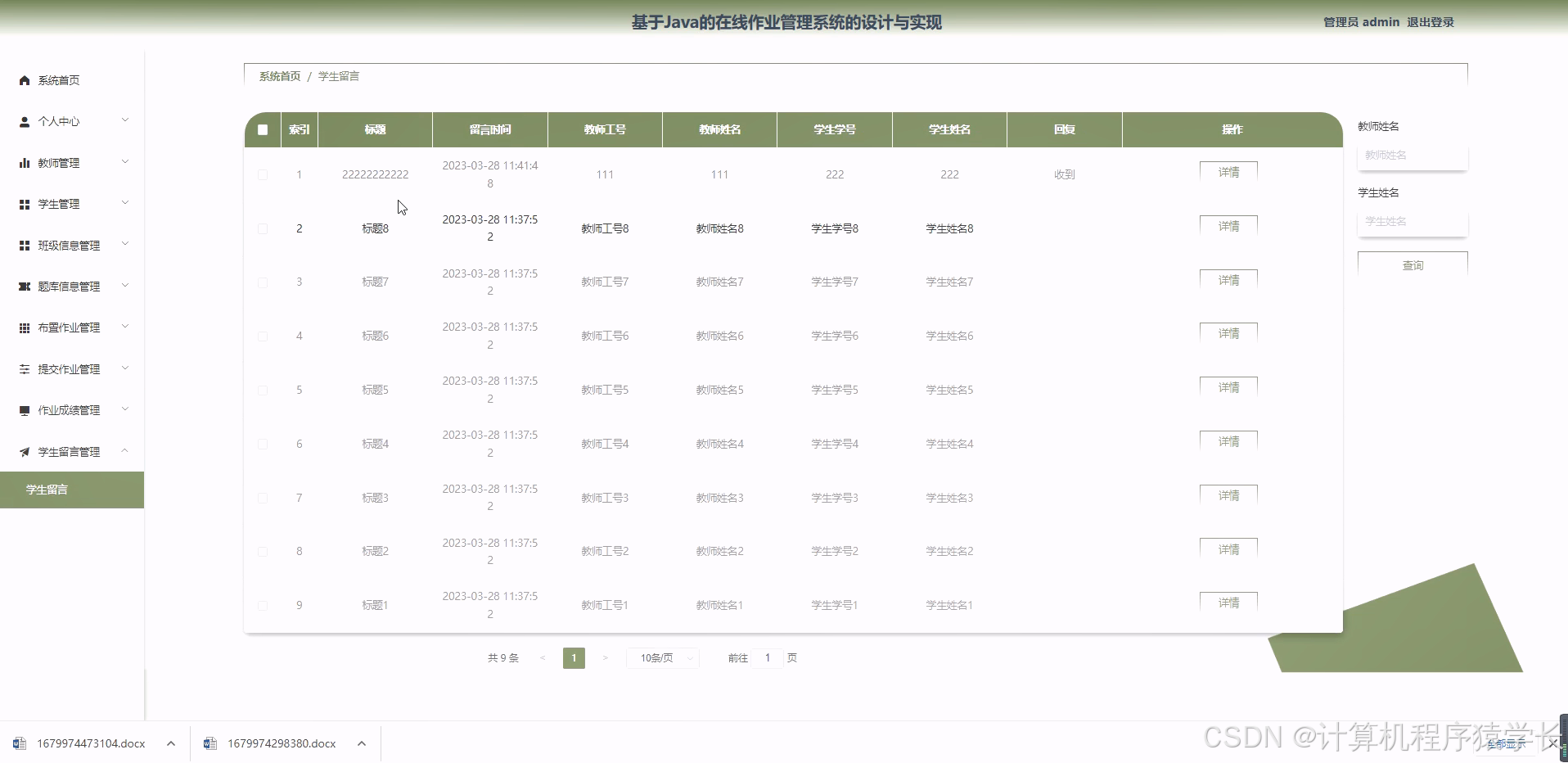Click the grid icon beside 班级信息管理
Screen dimensions: 1568x763
pyautogui.click(x=25, y=246)
